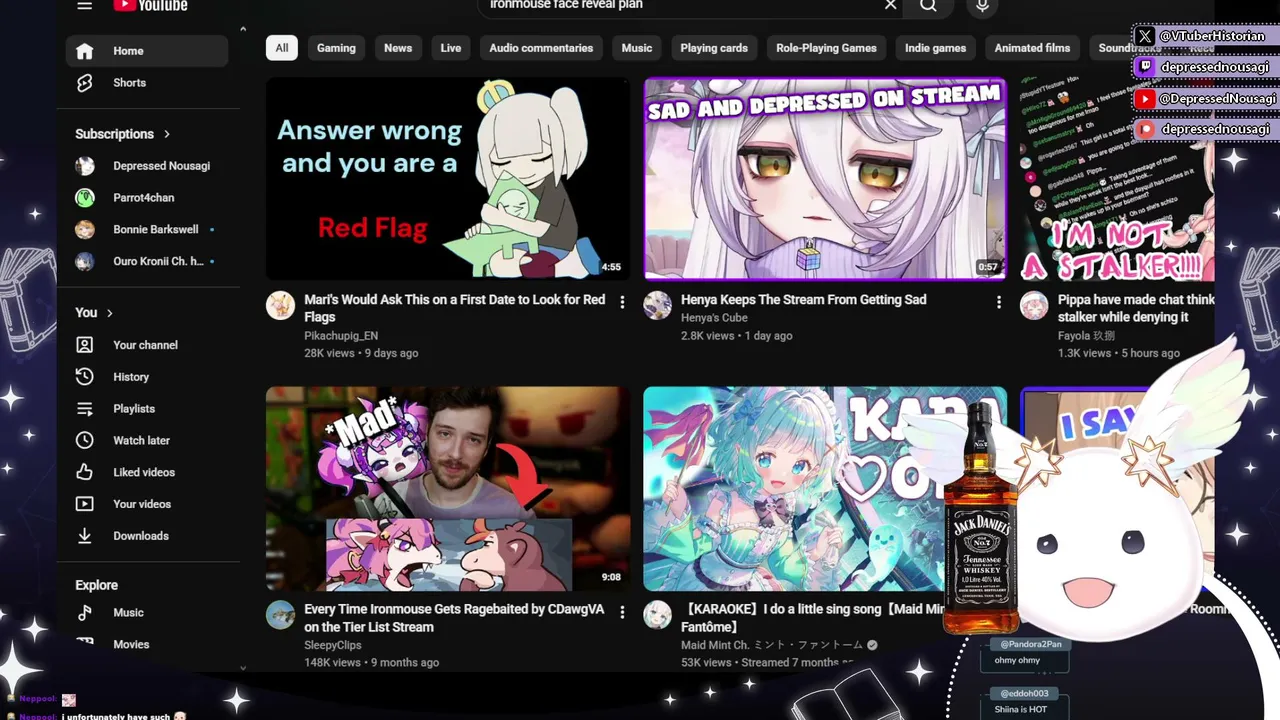Open Mari's Red Flags video title
The image size is (1280, 720).
(x=455, y=308)
